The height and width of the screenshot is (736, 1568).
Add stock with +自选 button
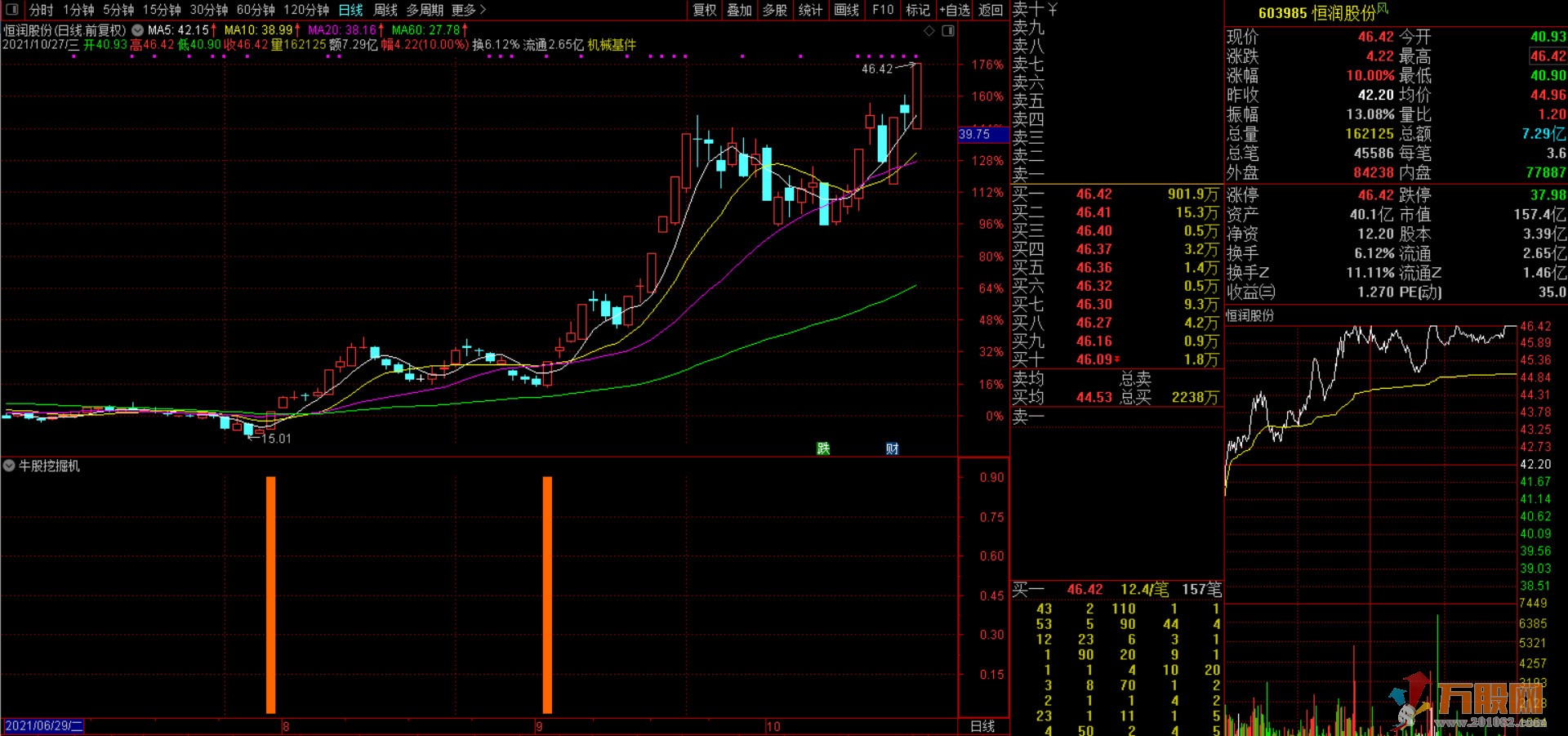coord(955,10)
